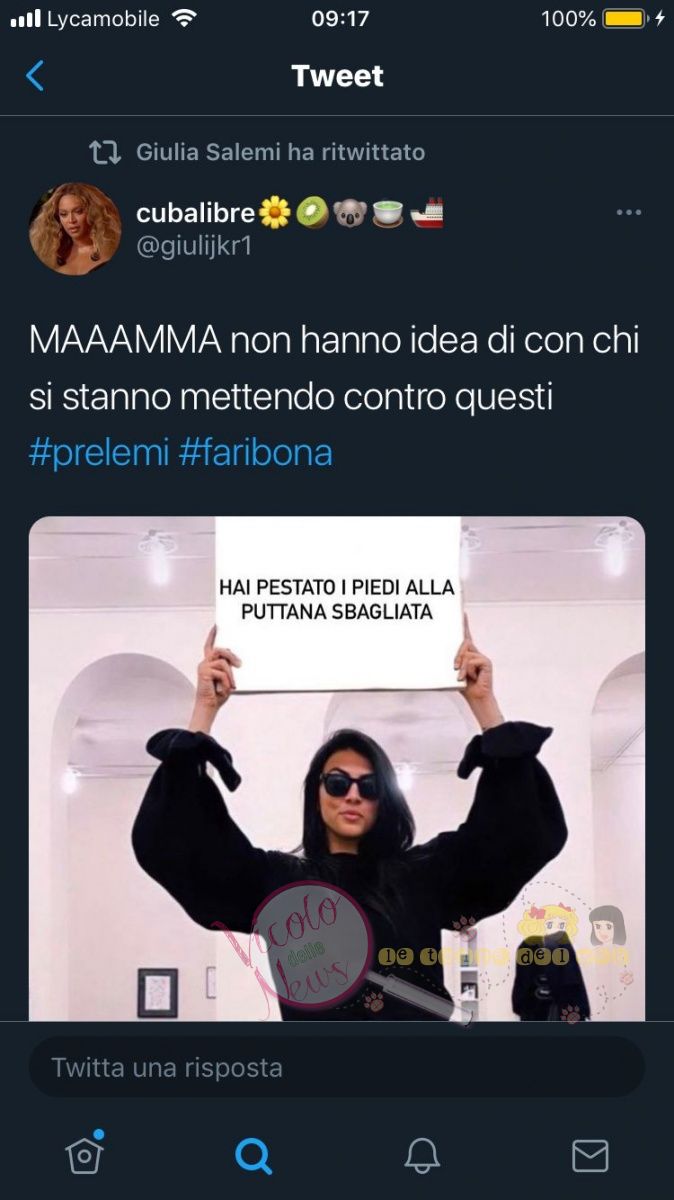
Task: Open Messages via the envelope icon
Action: point(590,1156)
